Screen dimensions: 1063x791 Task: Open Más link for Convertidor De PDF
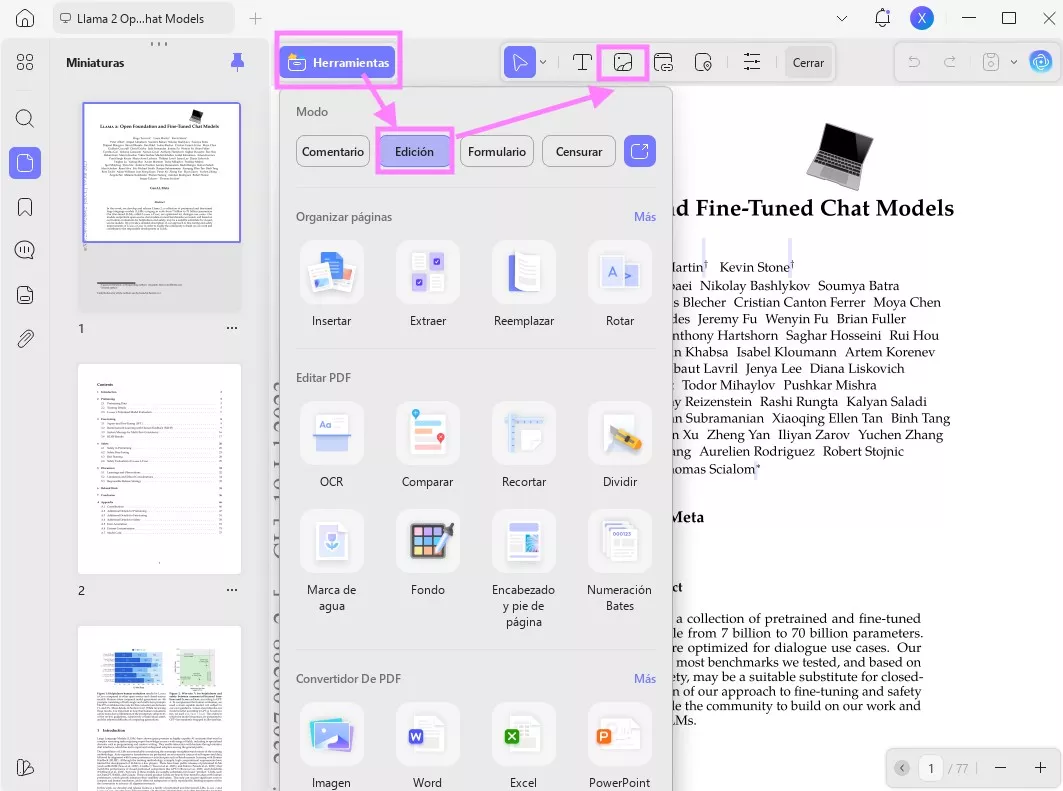[645, 678]
